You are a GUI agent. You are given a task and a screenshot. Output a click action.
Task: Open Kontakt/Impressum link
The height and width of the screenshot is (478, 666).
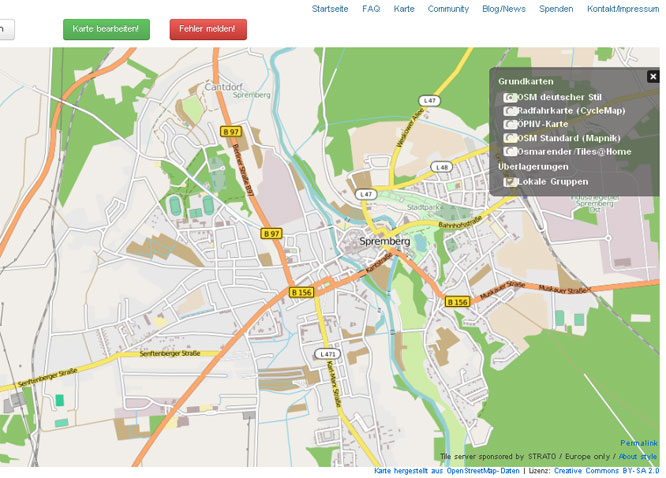pos(622,9)
